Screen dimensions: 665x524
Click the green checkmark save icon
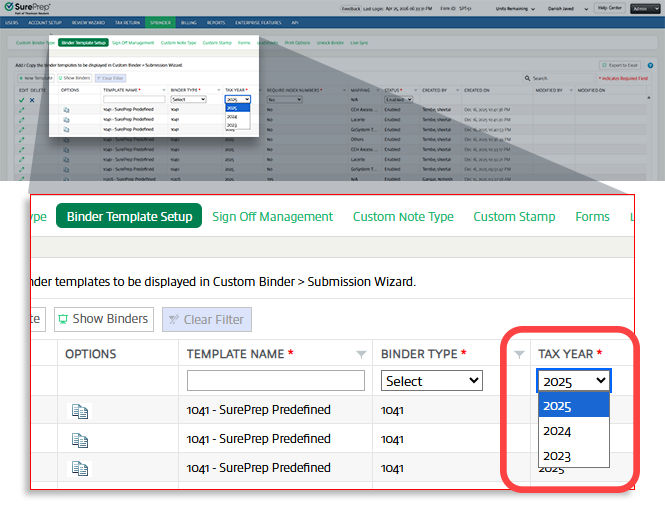[x=21, y=100]
